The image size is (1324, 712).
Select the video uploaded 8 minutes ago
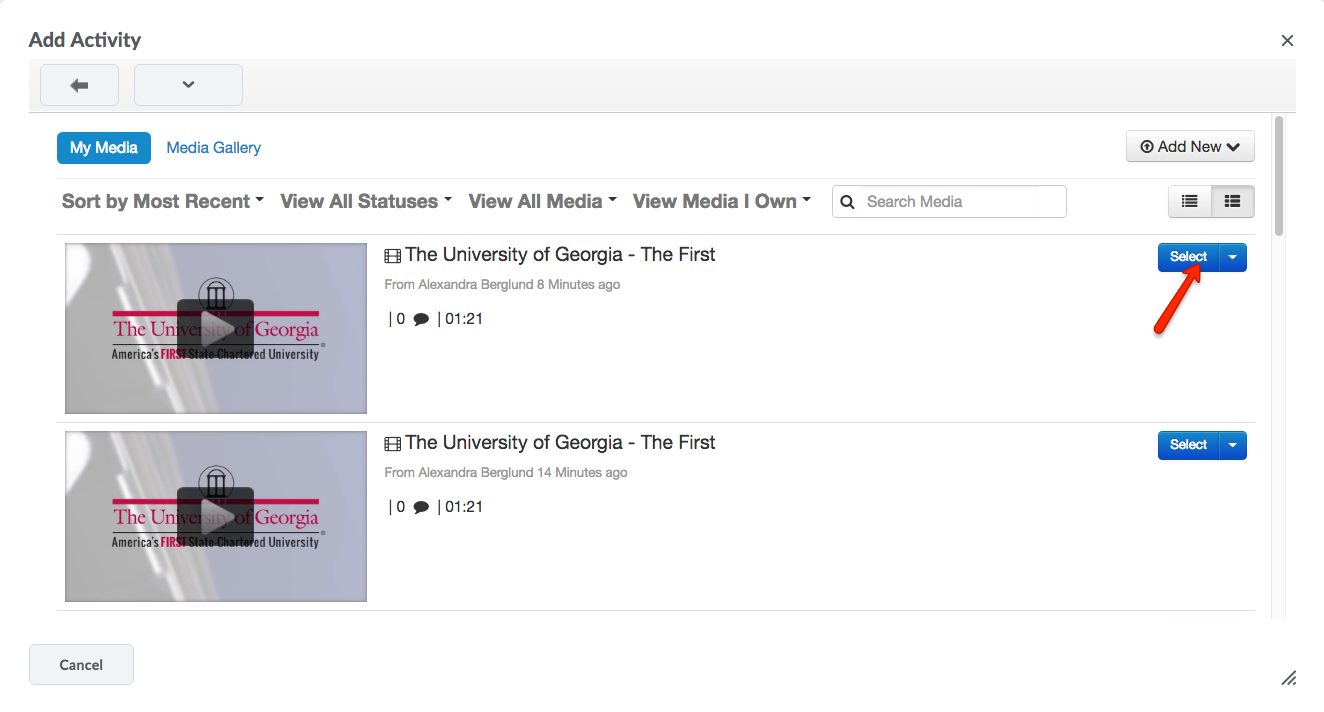[1188, 257]
